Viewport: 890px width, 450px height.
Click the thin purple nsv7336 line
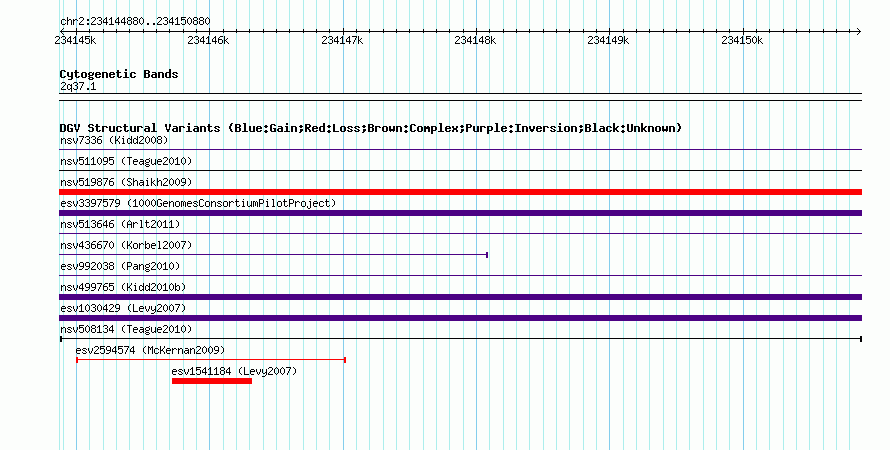[460, 150]
